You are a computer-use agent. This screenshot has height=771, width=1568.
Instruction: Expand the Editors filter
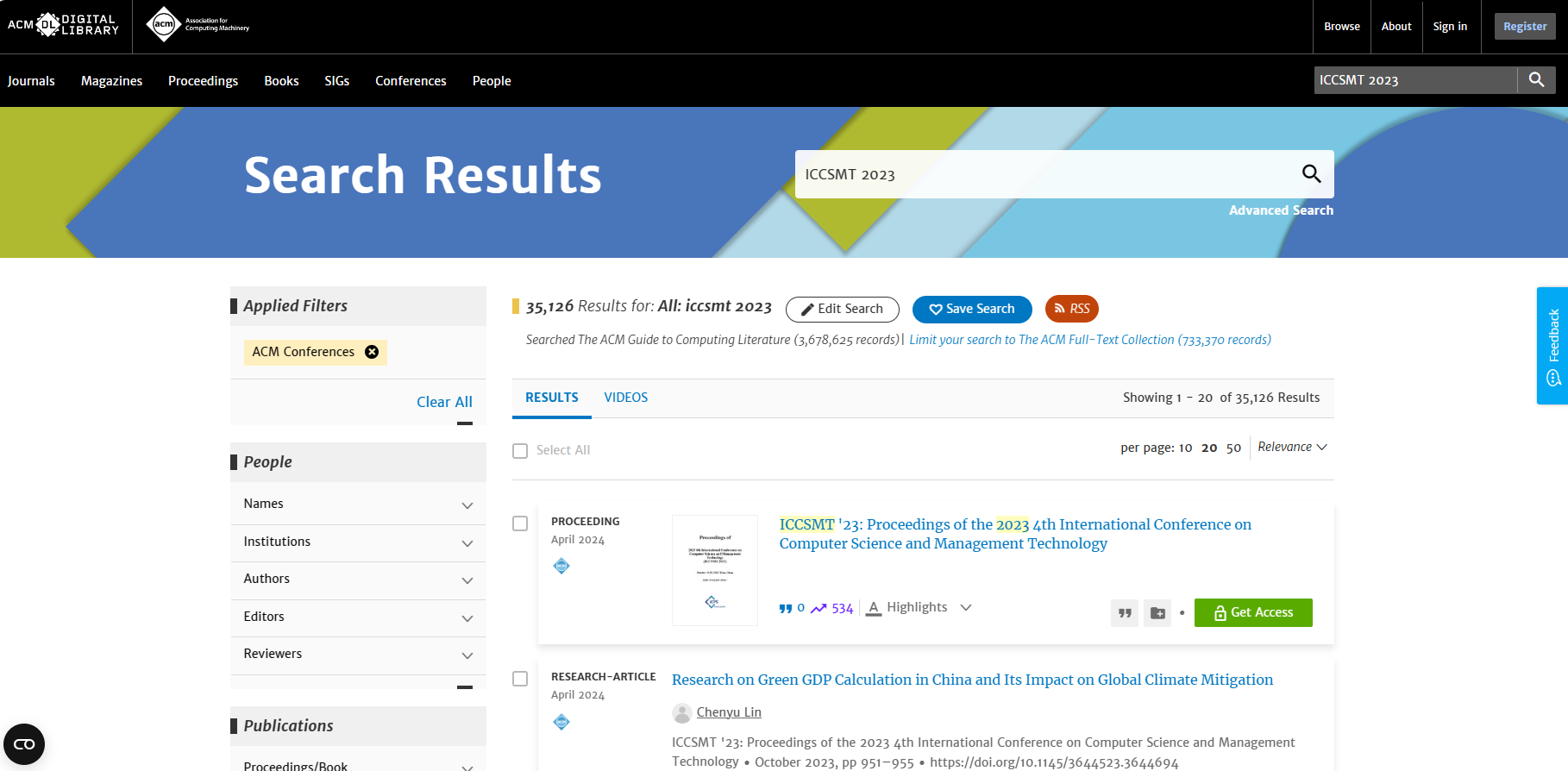358,617
